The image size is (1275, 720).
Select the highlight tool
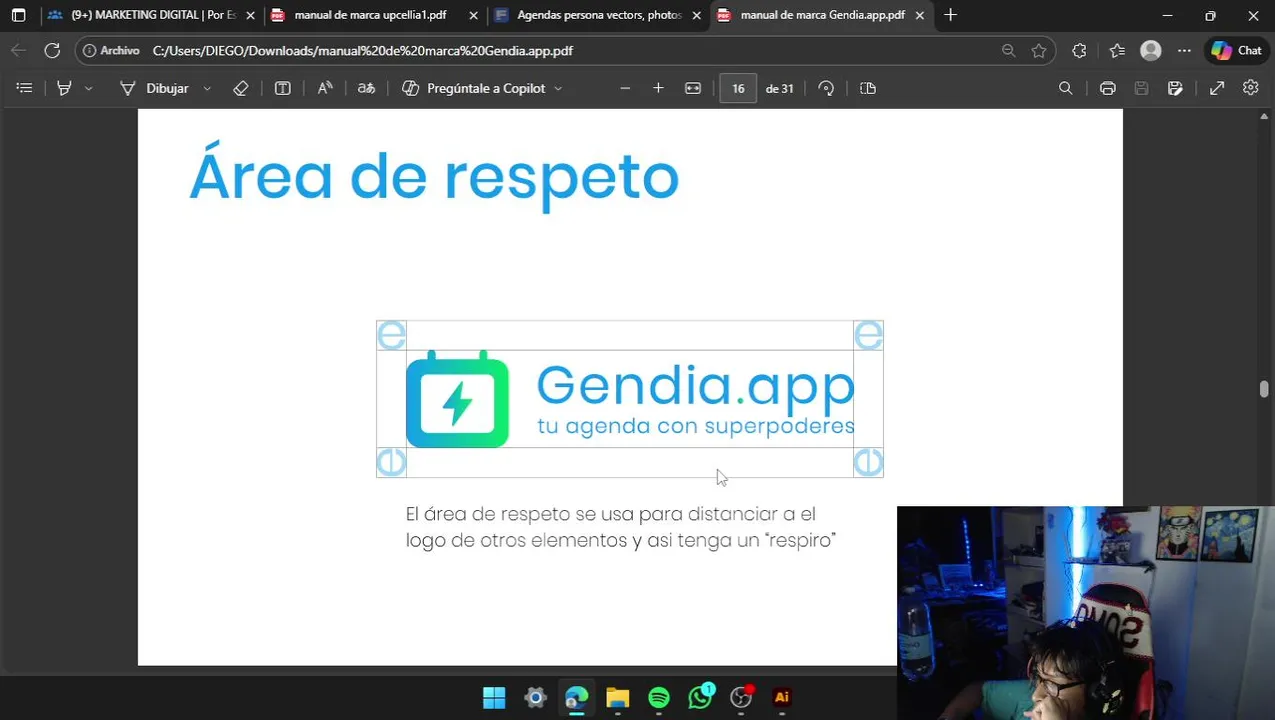tap(64, 88)
